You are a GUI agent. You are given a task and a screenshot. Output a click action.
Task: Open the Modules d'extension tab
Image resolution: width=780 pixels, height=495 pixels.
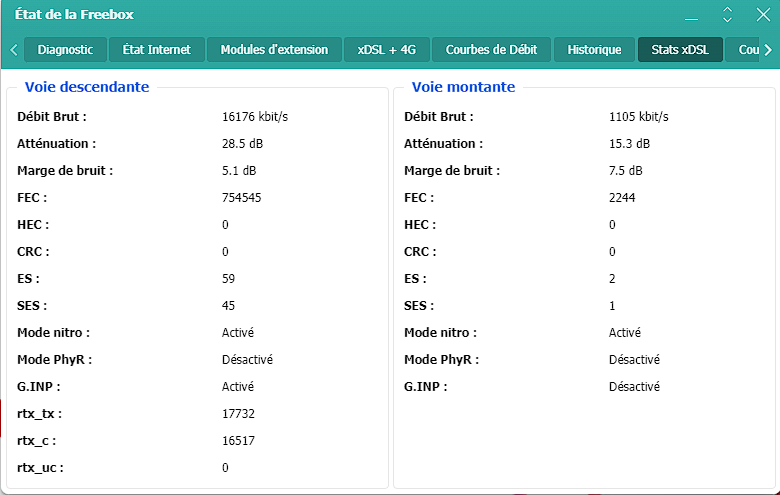click(274, 50)
